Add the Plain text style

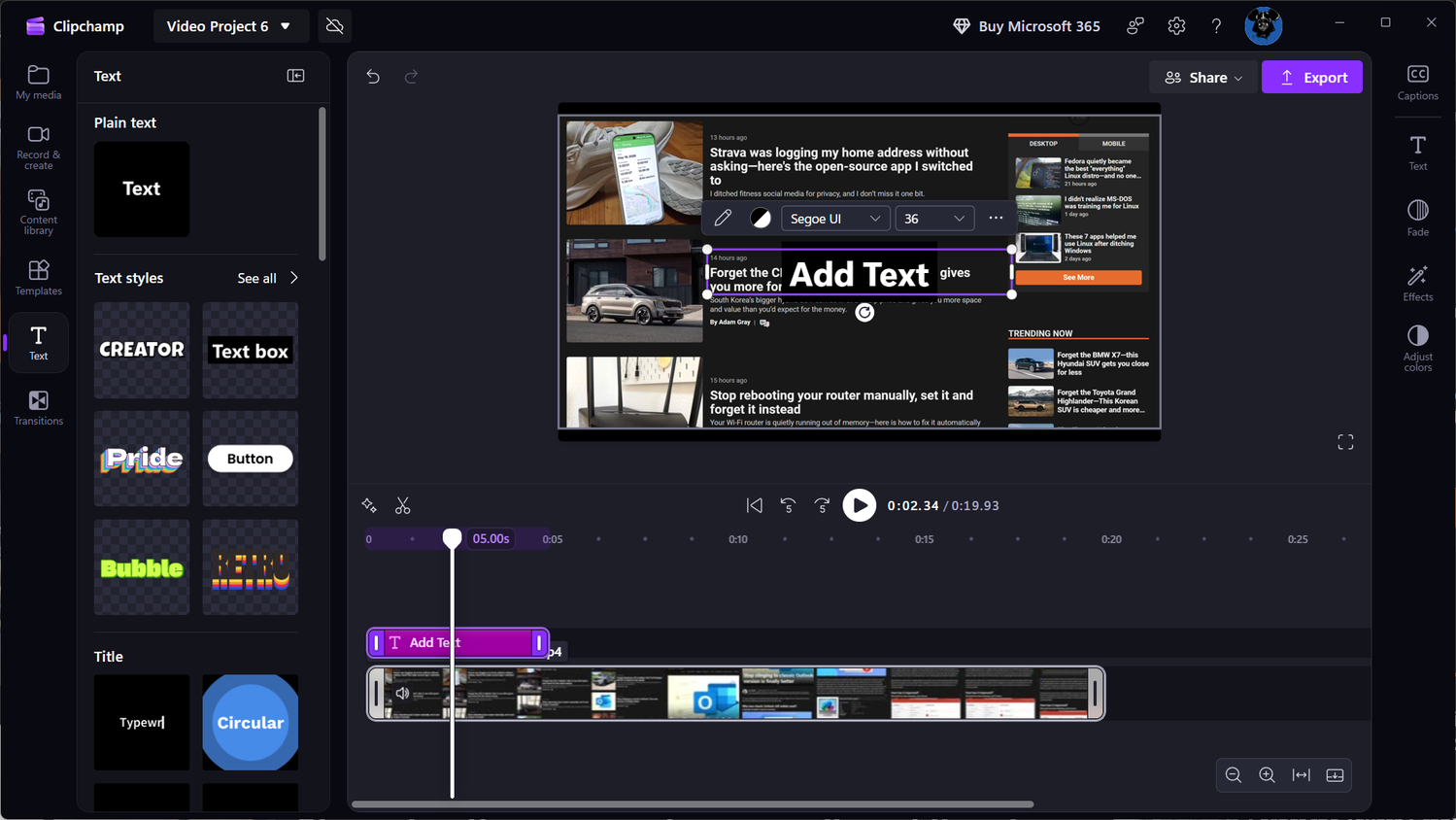(x=142, y=189)
